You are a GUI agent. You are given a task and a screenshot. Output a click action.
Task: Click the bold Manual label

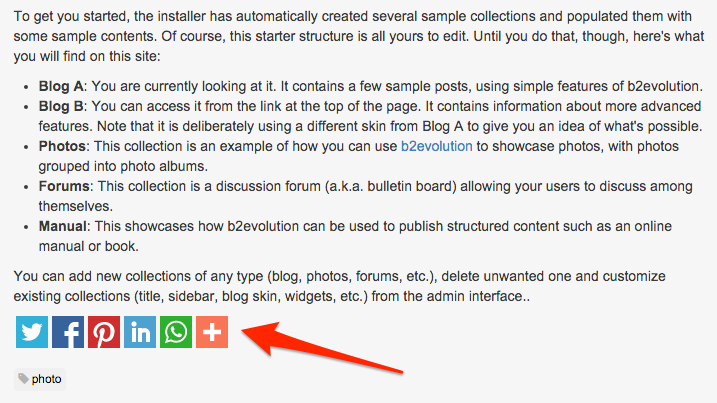[63, 226]
